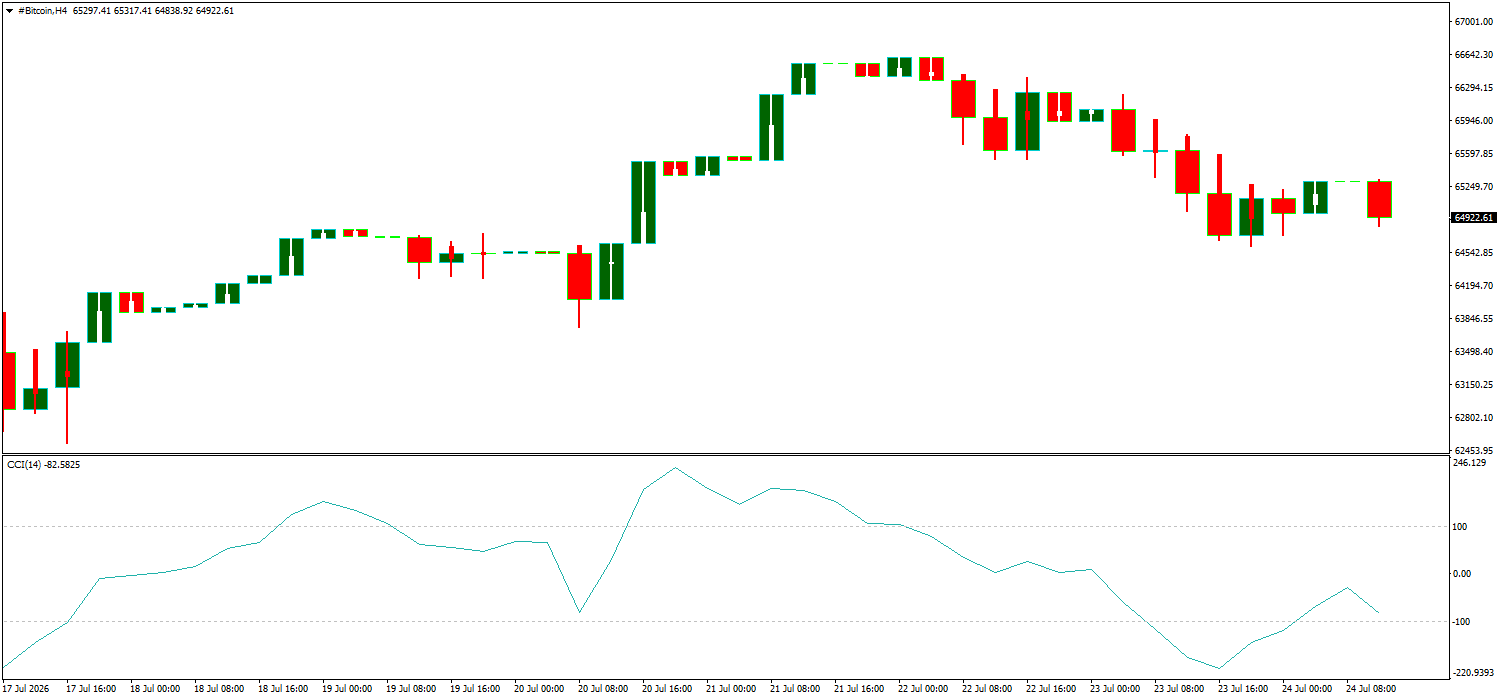Click the 246.129 CCI scale value
This screenshot has width=1500, height=700.
coord(1469,463)
